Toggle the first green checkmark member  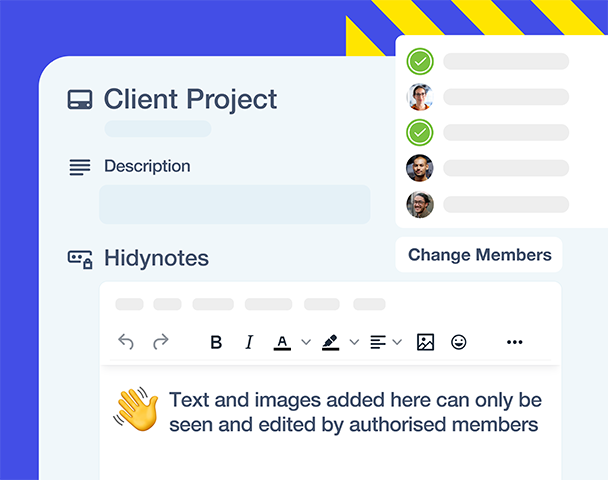coord(420,61)
